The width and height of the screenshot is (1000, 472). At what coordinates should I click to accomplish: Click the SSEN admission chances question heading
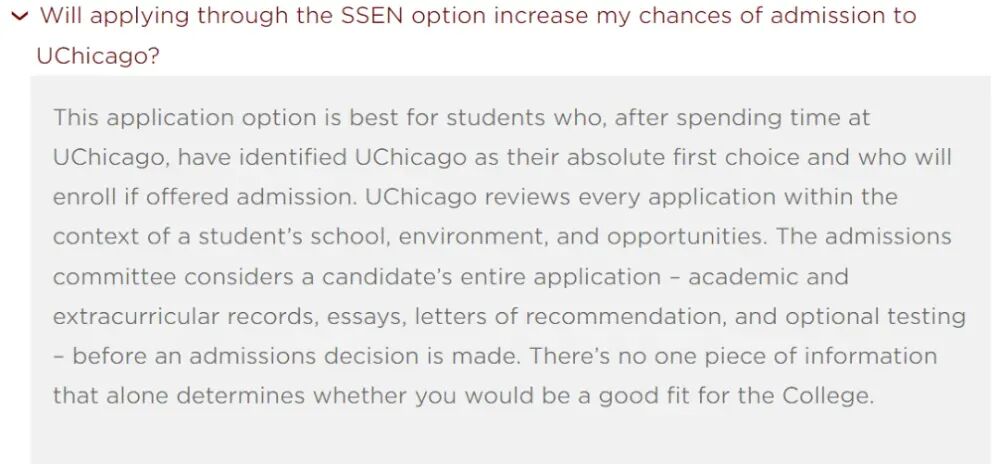tap(477, 36)
